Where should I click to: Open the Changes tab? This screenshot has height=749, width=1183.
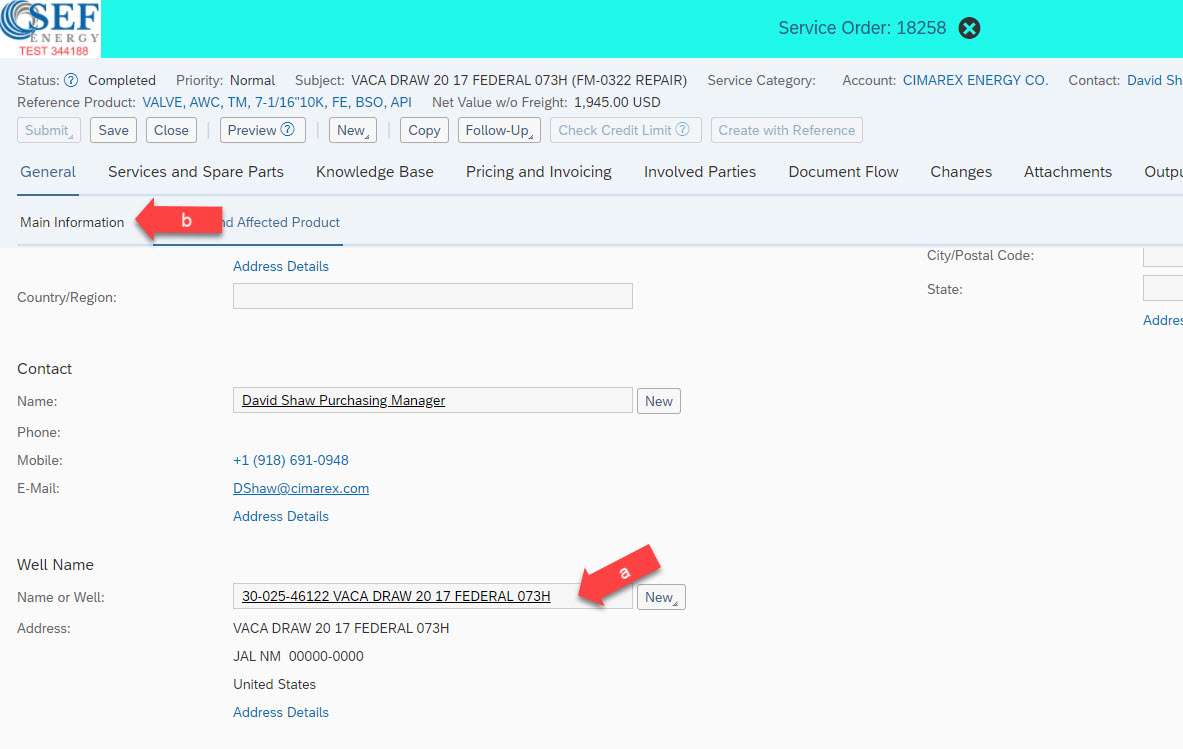pyautogui.click(x=960, y=172)
